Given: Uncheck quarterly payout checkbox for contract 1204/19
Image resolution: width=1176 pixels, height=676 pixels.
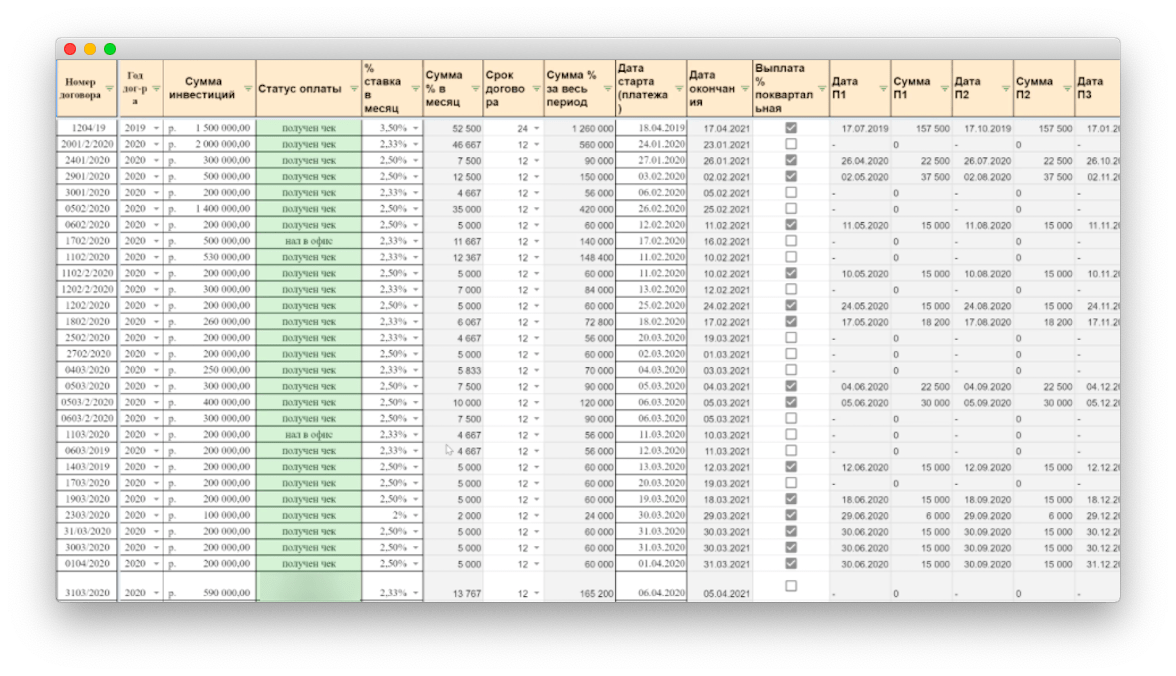Looking at the screenshot, I should pos(791,128).
